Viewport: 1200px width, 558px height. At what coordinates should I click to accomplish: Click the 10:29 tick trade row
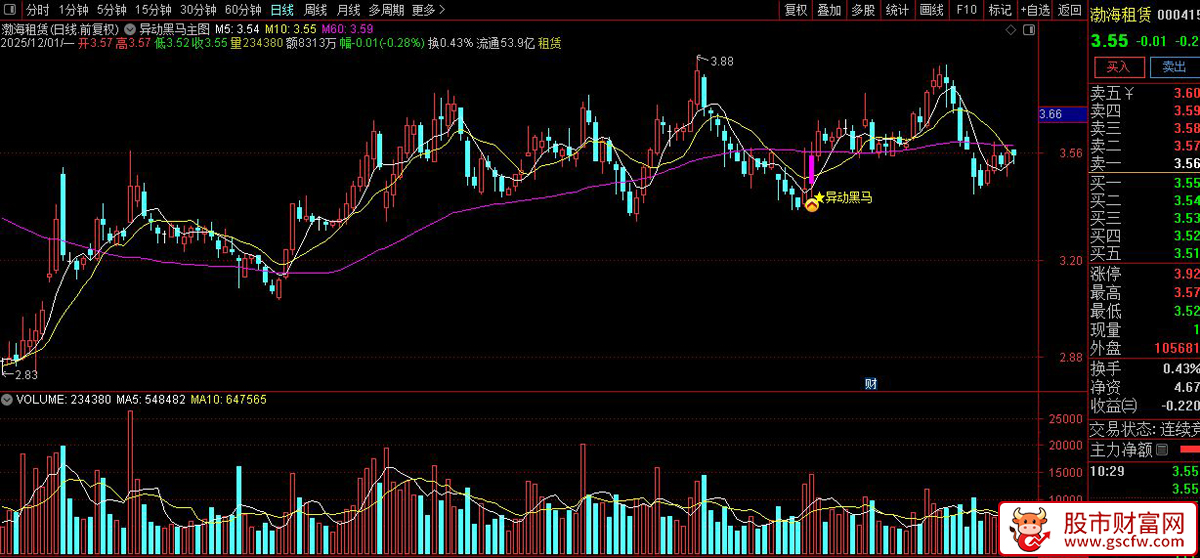point(1144,470)
